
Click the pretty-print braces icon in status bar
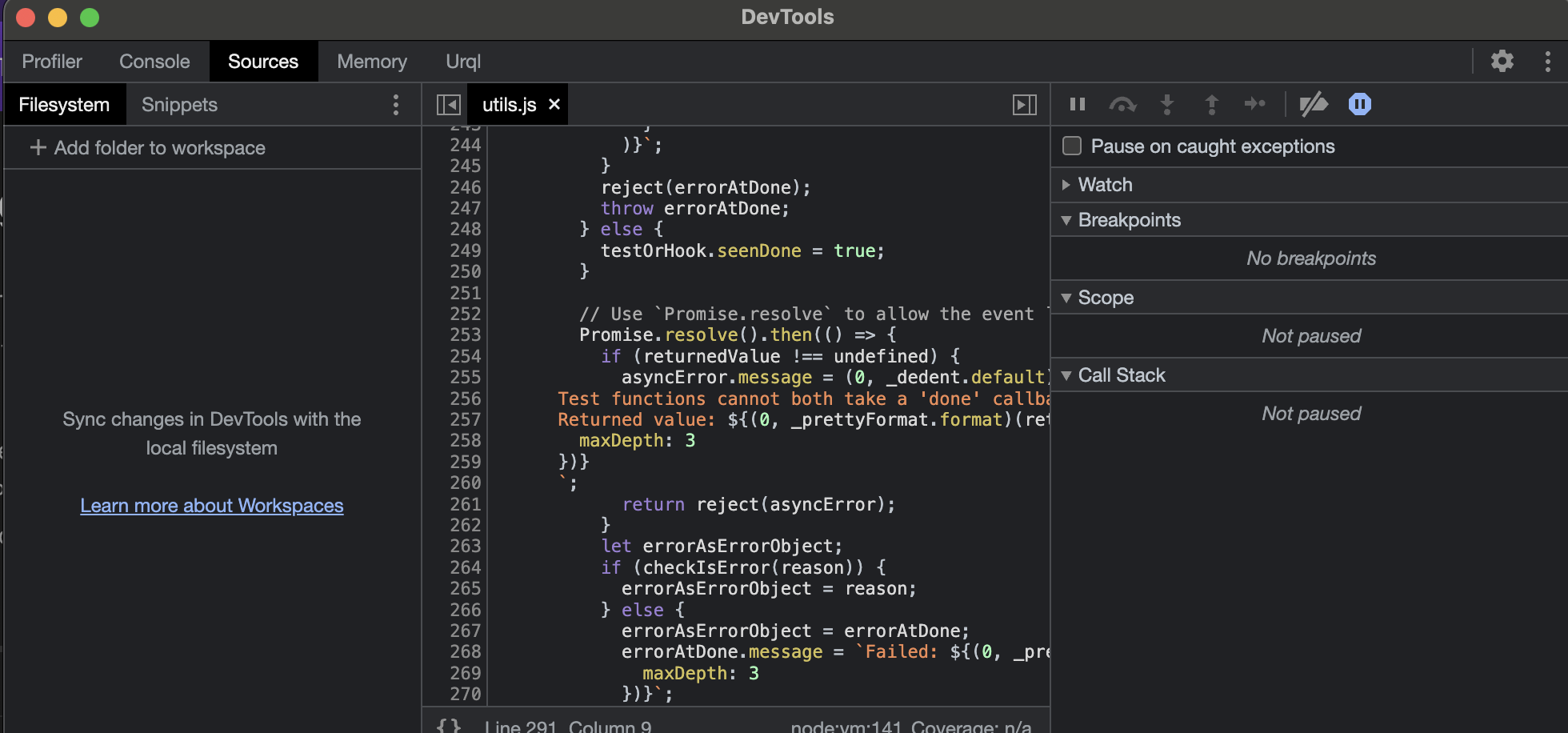(x=449, y=724)
